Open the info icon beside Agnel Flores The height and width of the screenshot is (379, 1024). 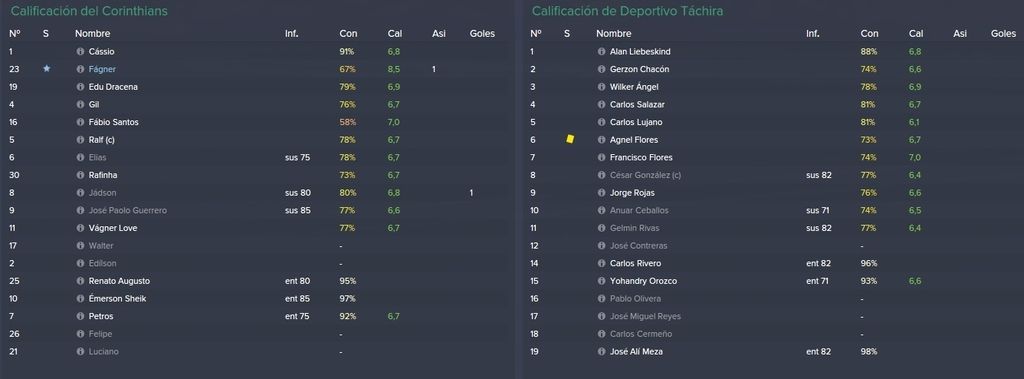[601, 140]
